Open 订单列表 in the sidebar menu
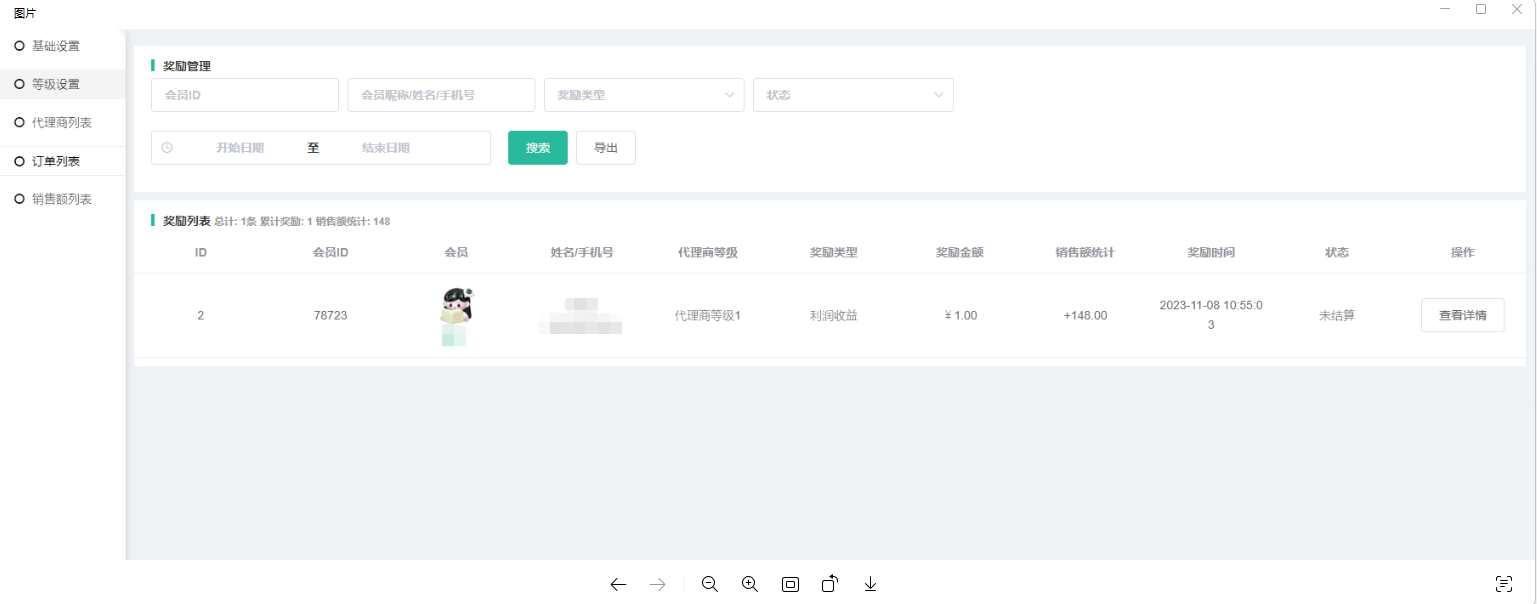 (55, 161)
